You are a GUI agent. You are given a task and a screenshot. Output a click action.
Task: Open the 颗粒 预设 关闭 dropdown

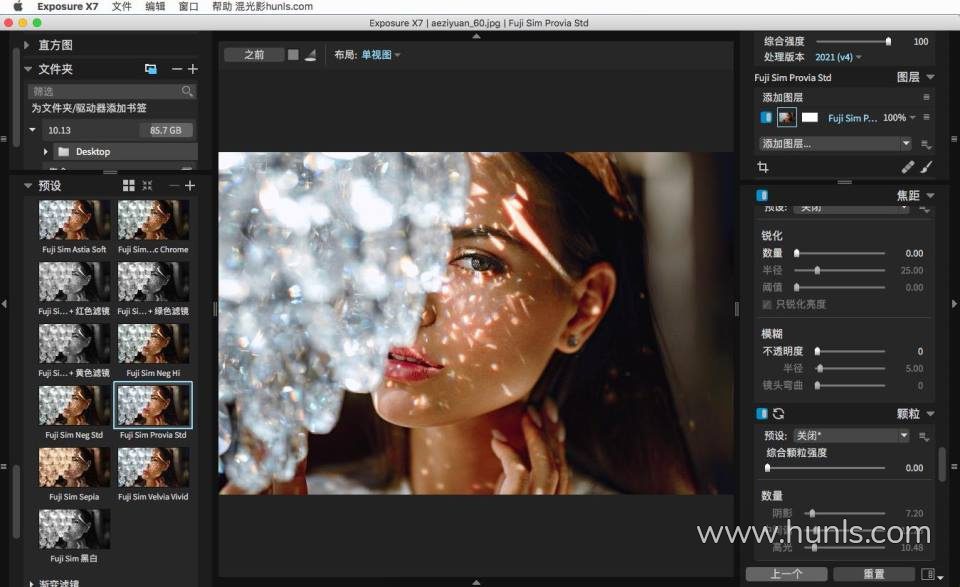[851, 436]
